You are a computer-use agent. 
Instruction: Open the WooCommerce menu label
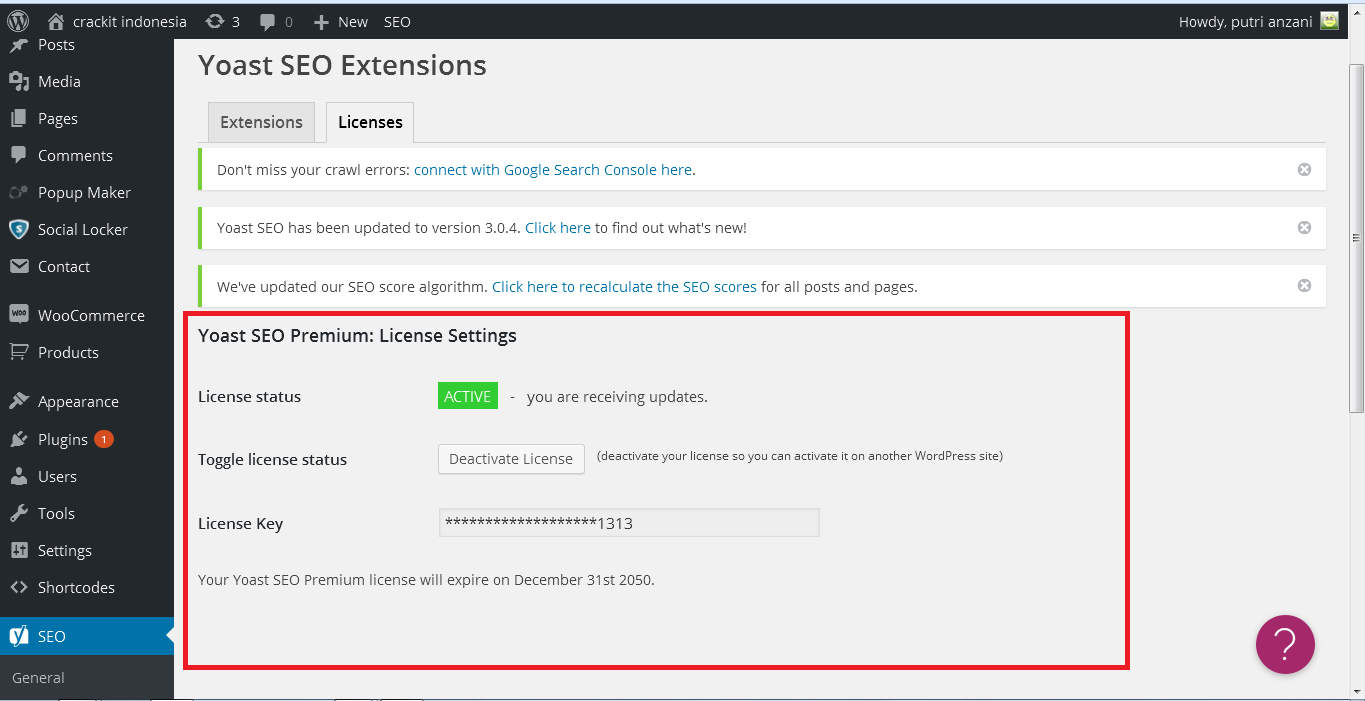91,315
